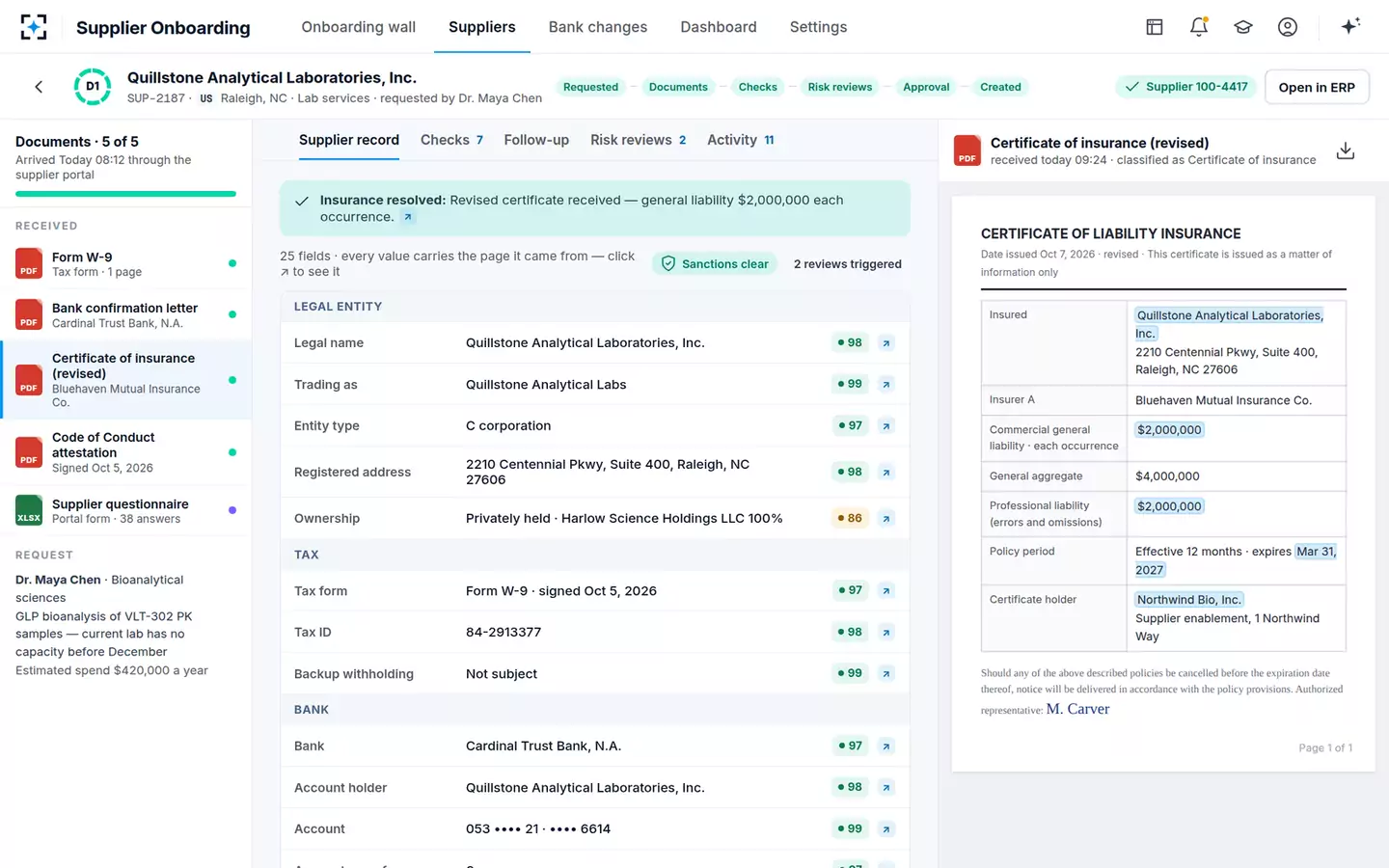This screenshot has height=868, width=1389.
Task: Open the user account icon
Action: pos(1288,27)
